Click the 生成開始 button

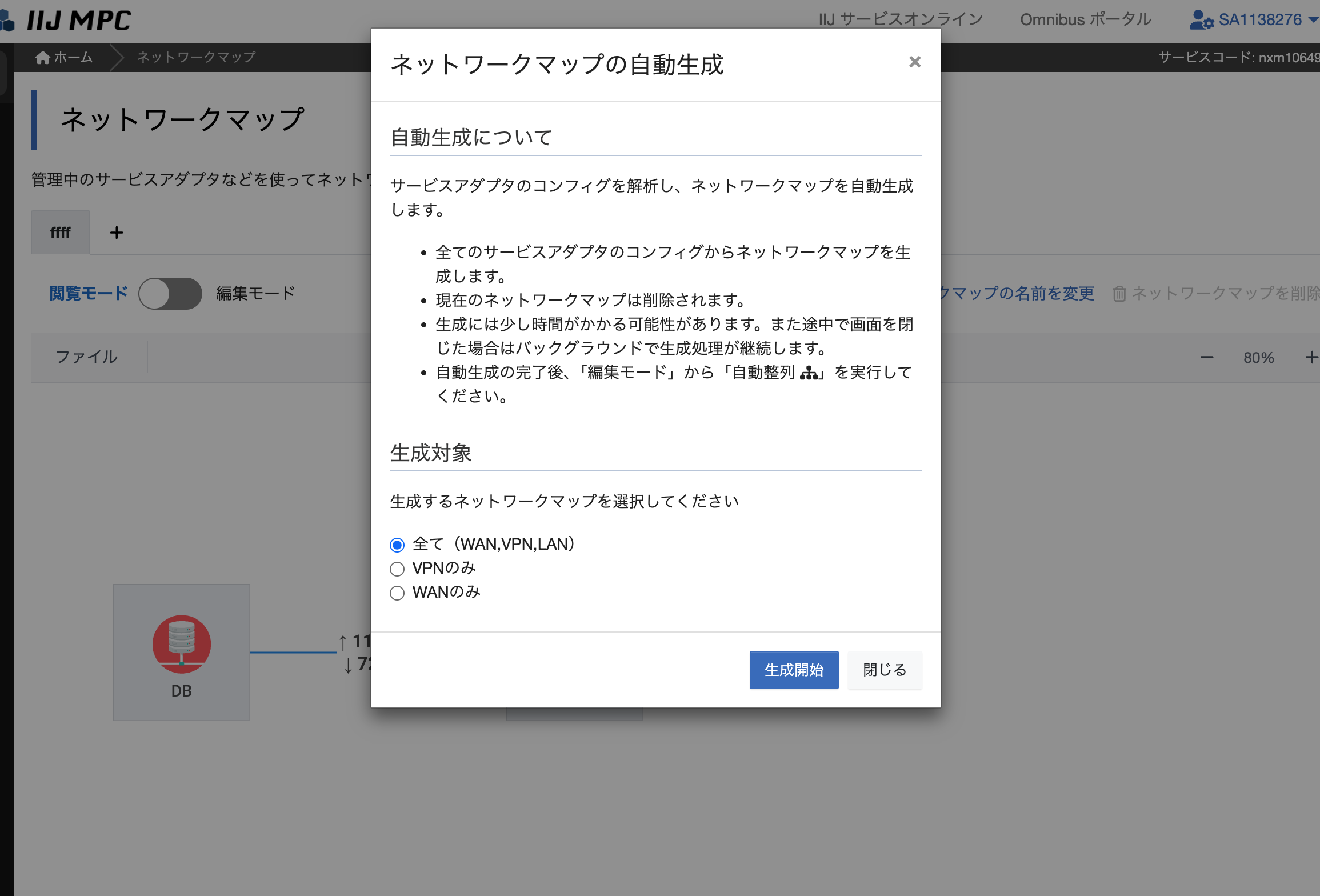click(x=794, y=670)
